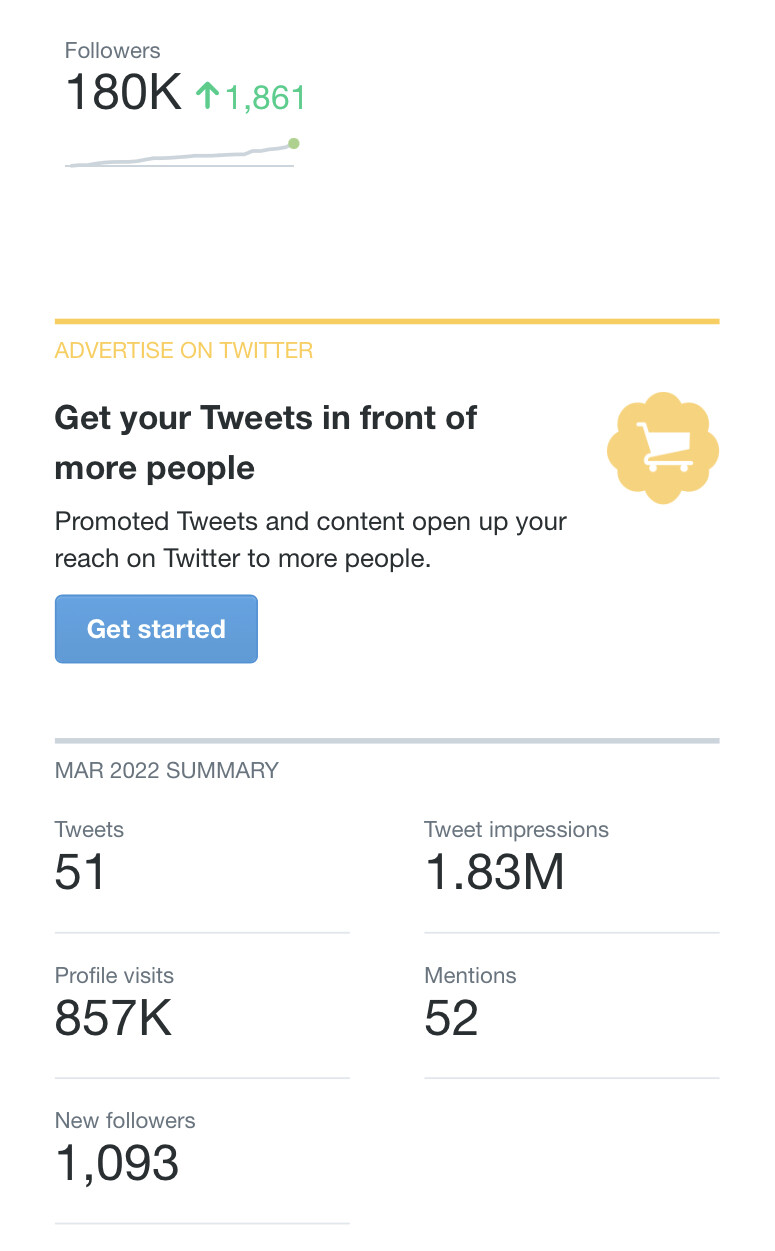Click the Tweet impressions label

click(x=516, y=830)
